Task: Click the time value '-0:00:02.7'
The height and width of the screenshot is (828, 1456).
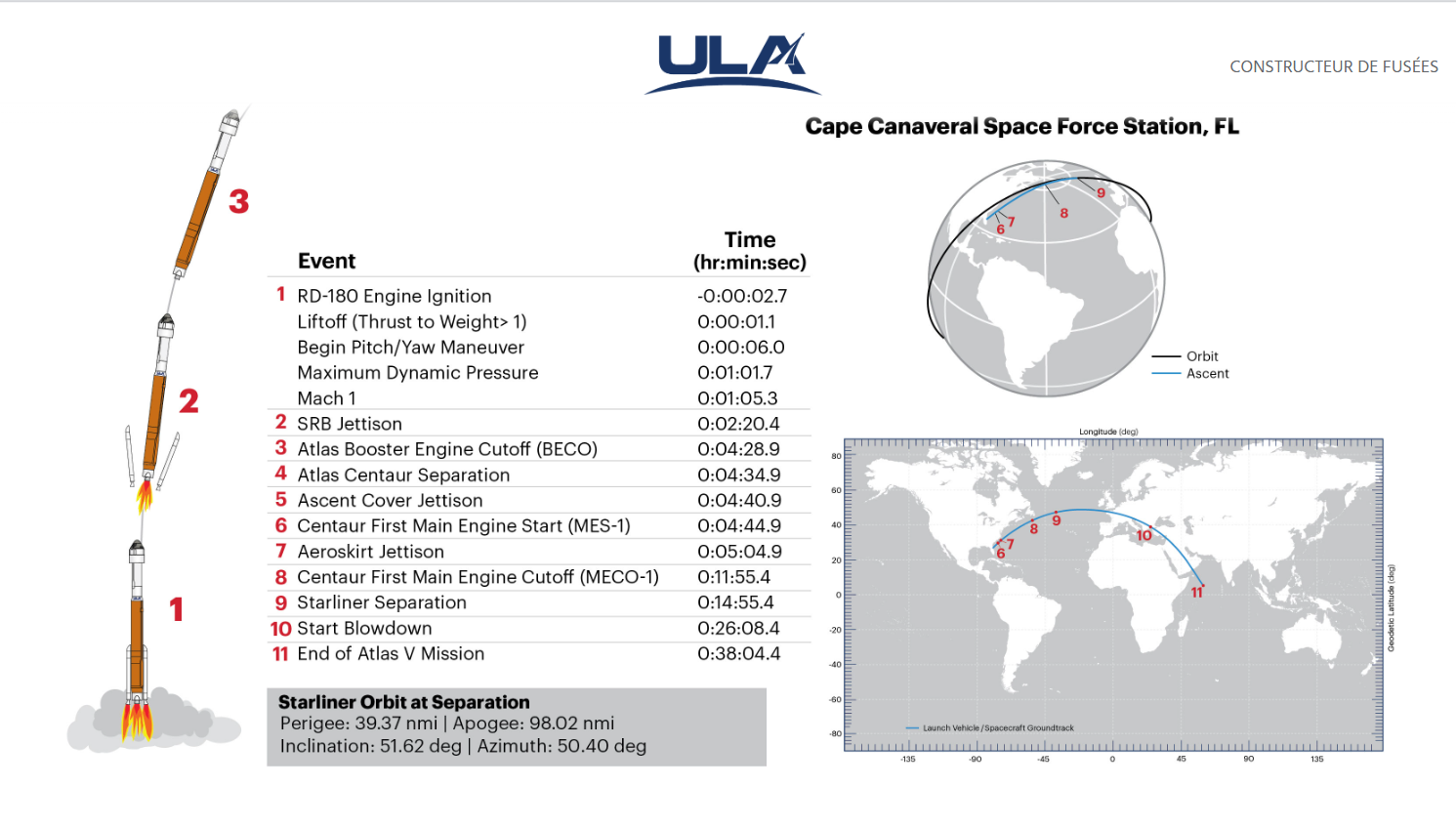Action: [x=742, y=296]
